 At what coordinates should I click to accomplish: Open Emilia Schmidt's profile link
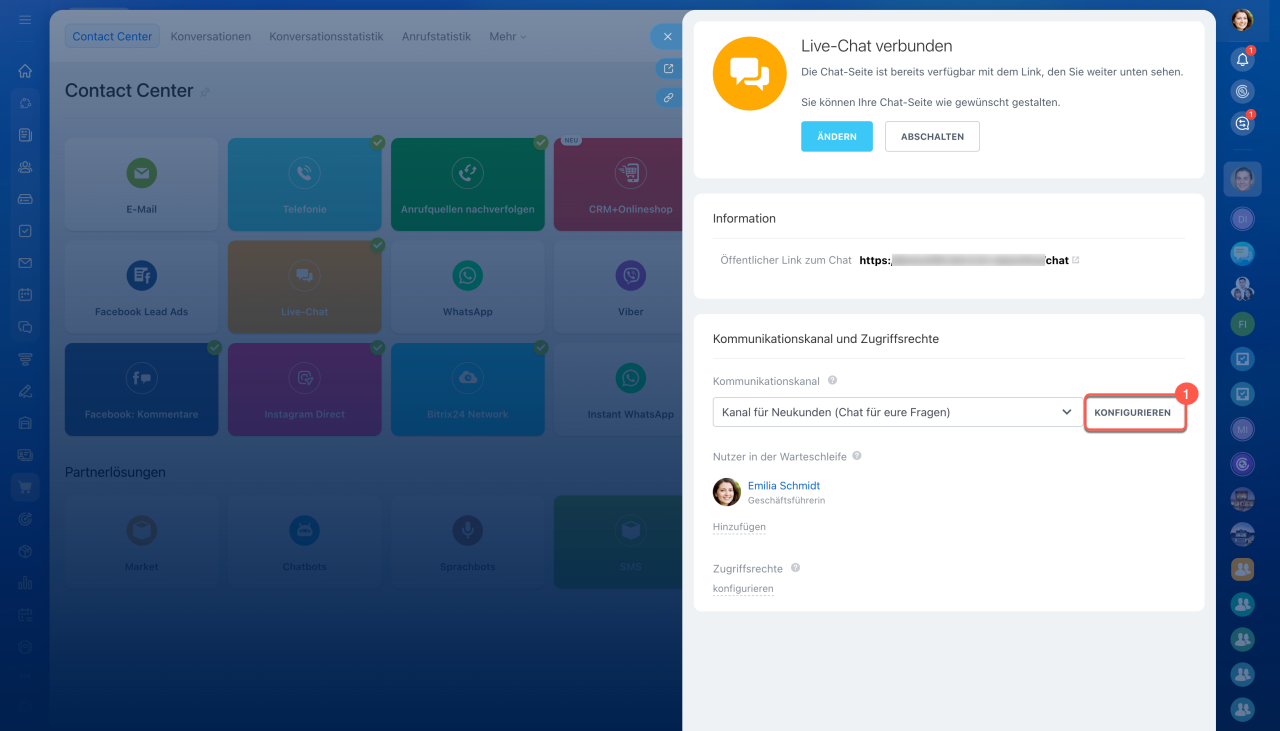[x=784, y=486]
